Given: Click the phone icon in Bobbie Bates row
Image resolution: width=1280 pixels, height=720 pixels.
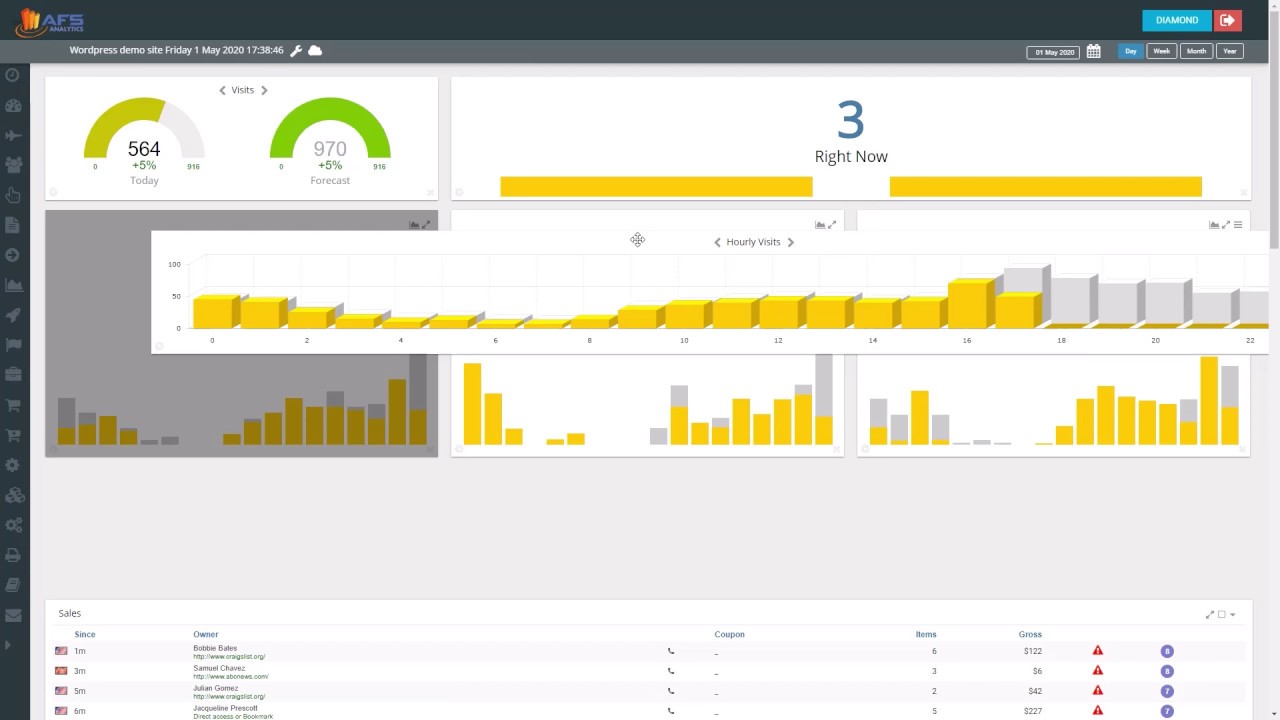Looking at the screenshot, I should click(671, 651).
